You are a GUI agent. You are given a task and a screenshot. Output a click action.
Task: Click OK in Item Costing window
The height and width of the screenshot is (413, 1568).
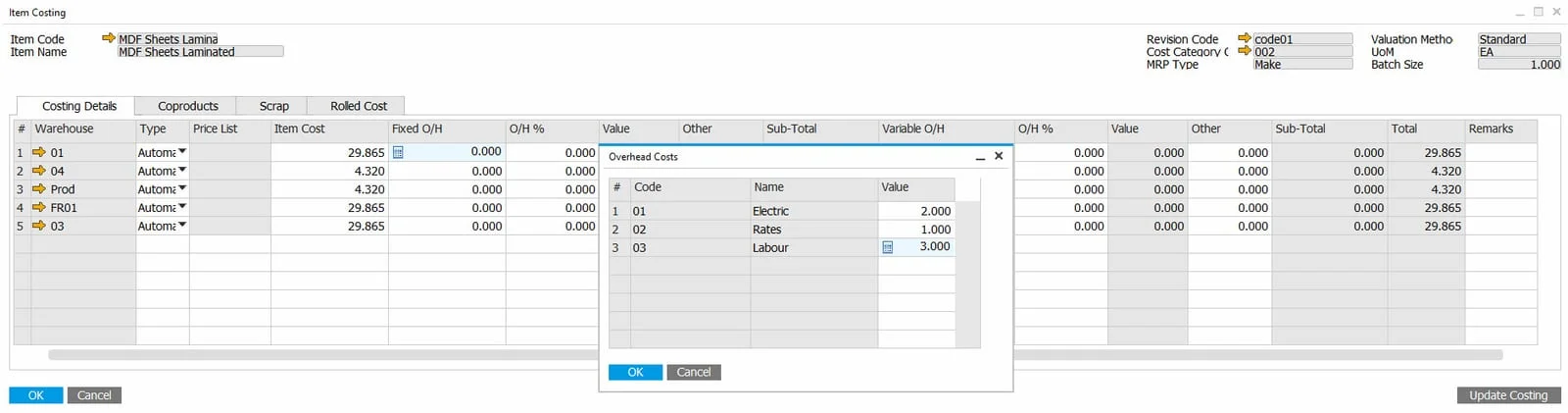point(36,395)
